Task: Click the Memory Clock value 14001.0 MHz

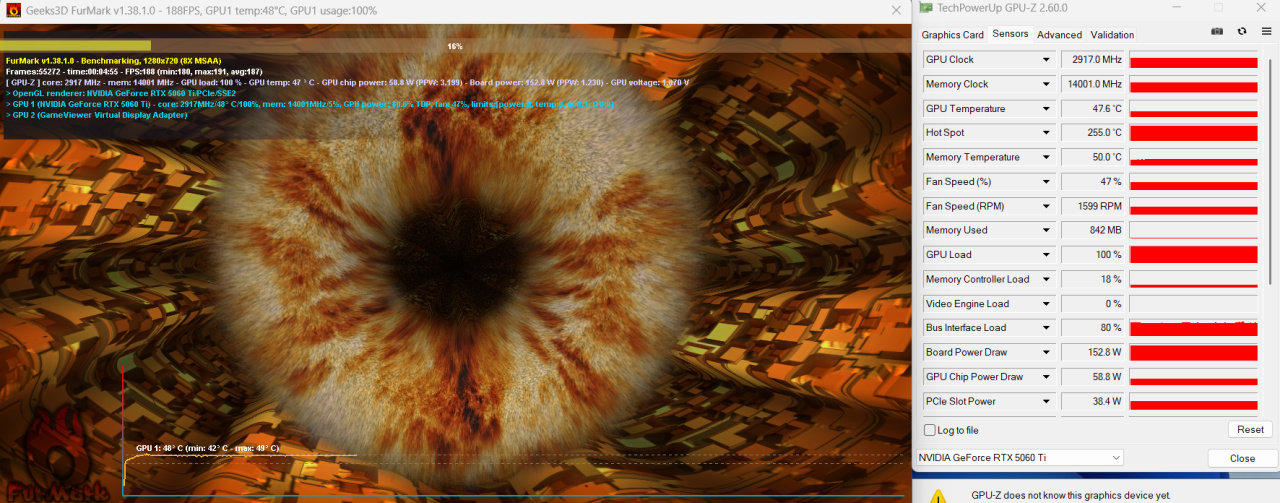Action: (x=1092, y=84)
